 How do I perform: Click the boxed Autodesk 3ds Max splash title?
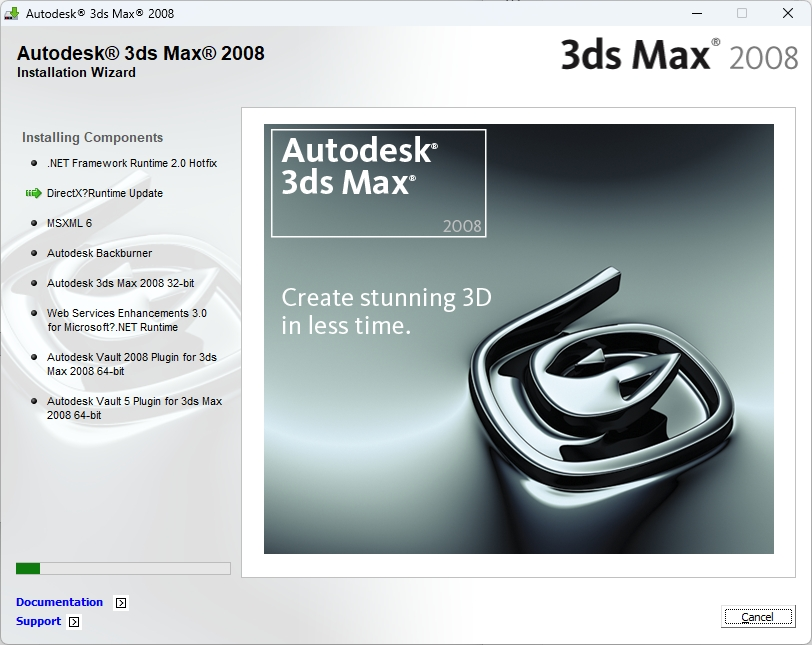click(x=378, y=183)
